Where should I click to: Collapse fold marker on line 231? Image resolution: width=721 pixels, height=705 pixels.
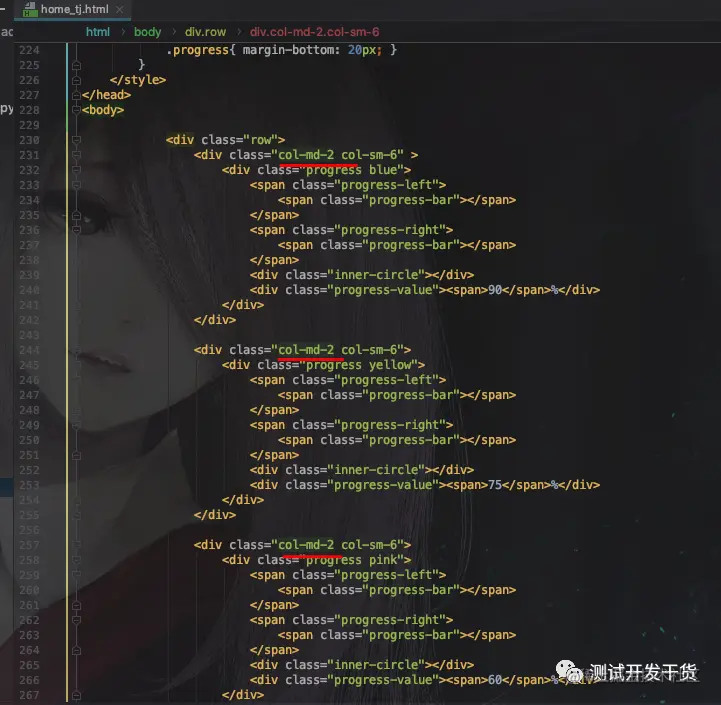(x=76, y=155)
